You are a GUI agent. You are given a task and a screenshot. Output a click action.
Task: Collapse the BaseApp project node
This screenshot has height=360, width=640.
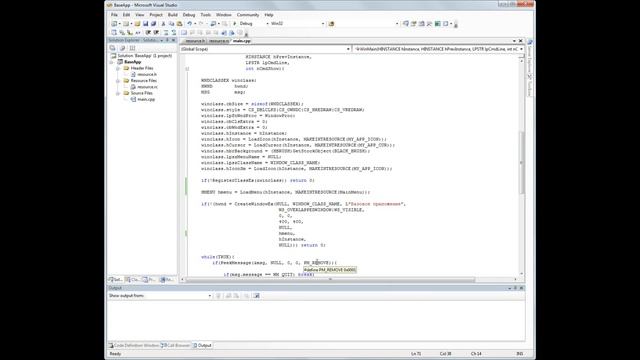(112, 62)
